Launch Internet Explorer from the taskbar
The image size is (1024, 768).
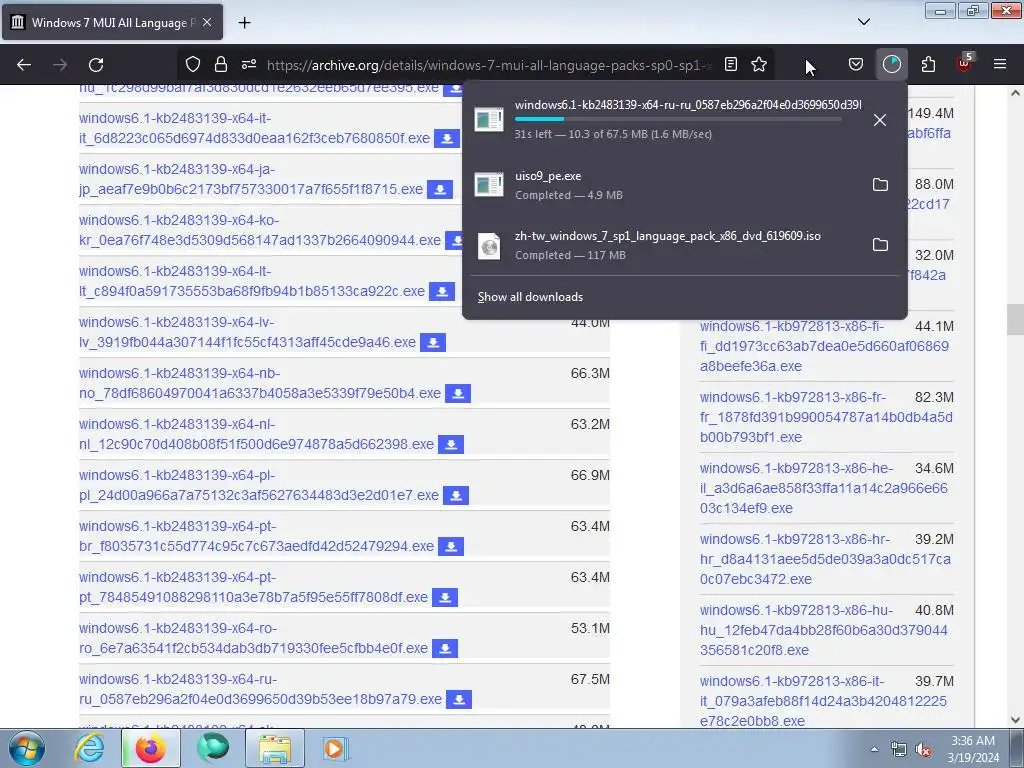89,748
